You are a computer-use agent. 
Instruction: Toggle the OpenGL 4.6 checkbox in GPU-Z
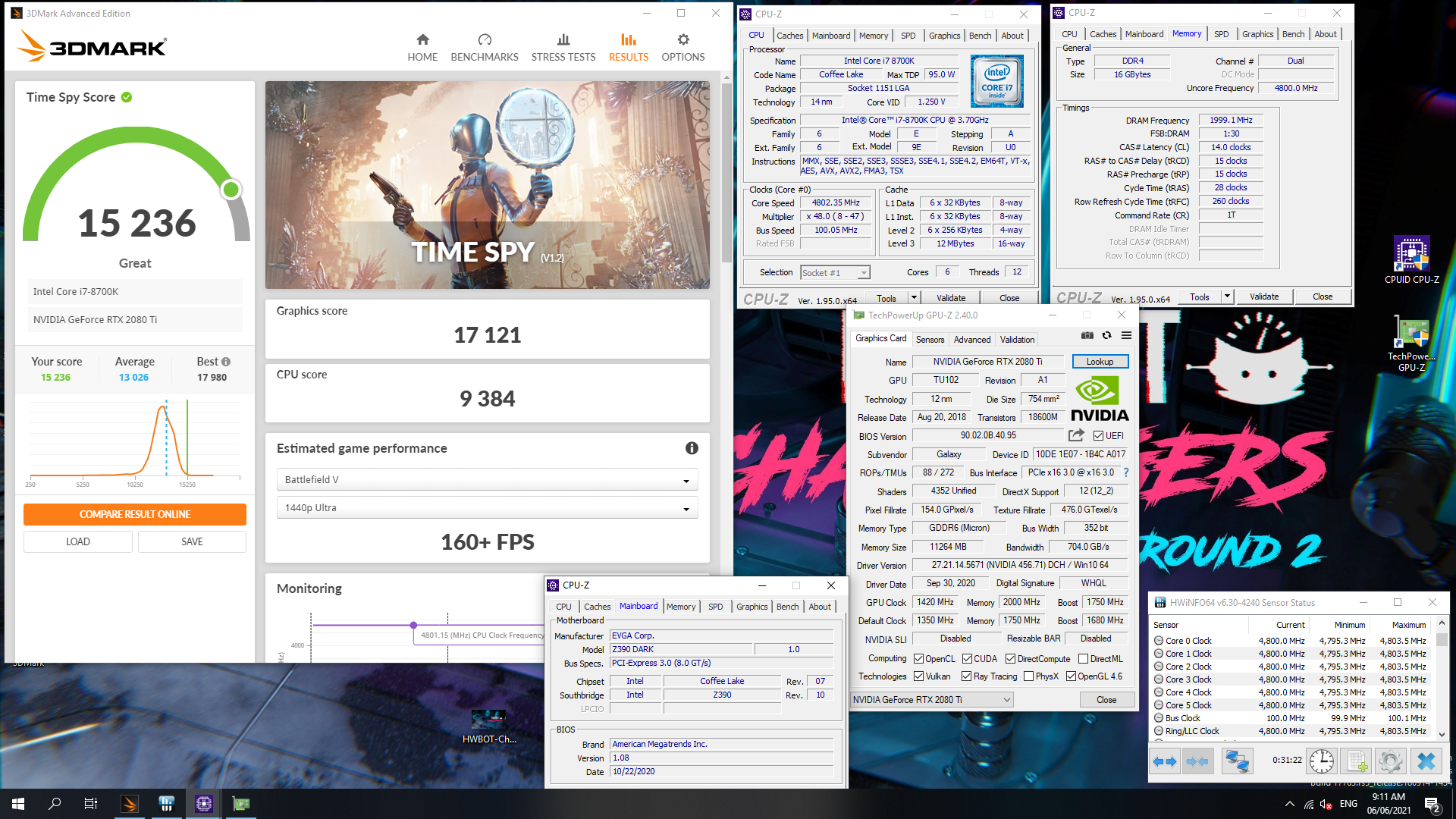tap(1071, 676)
